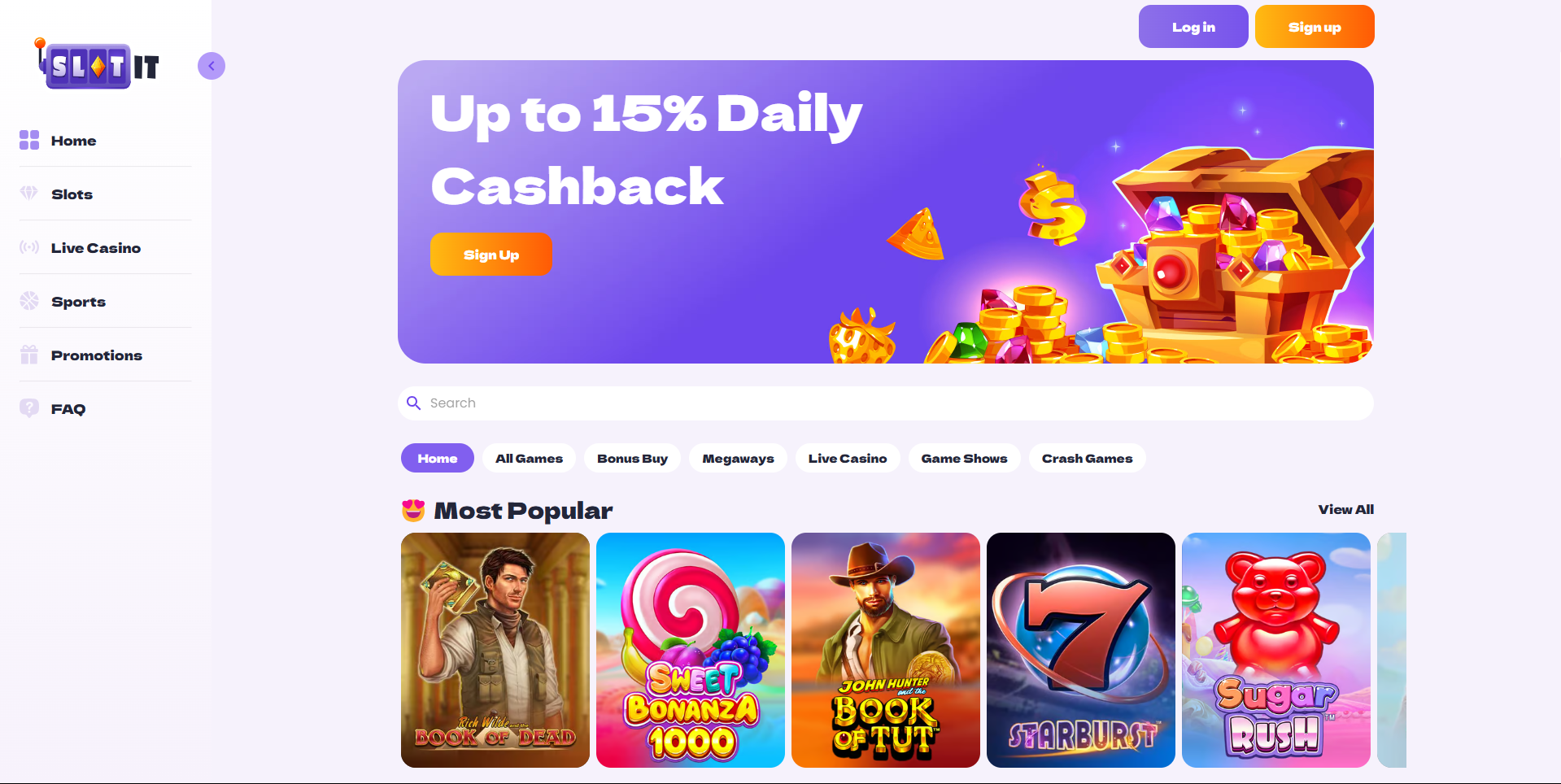Click the Live Casino broadcast icon

coord(29,247)
